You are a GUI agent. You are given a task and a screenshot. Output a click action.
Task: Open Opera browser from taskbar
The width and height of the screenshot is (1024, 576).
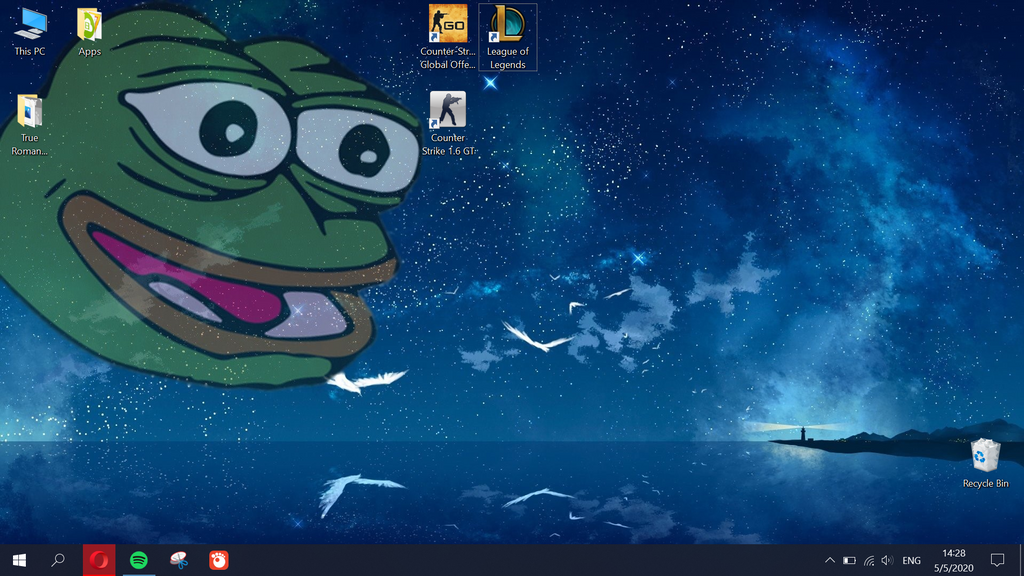99,560
